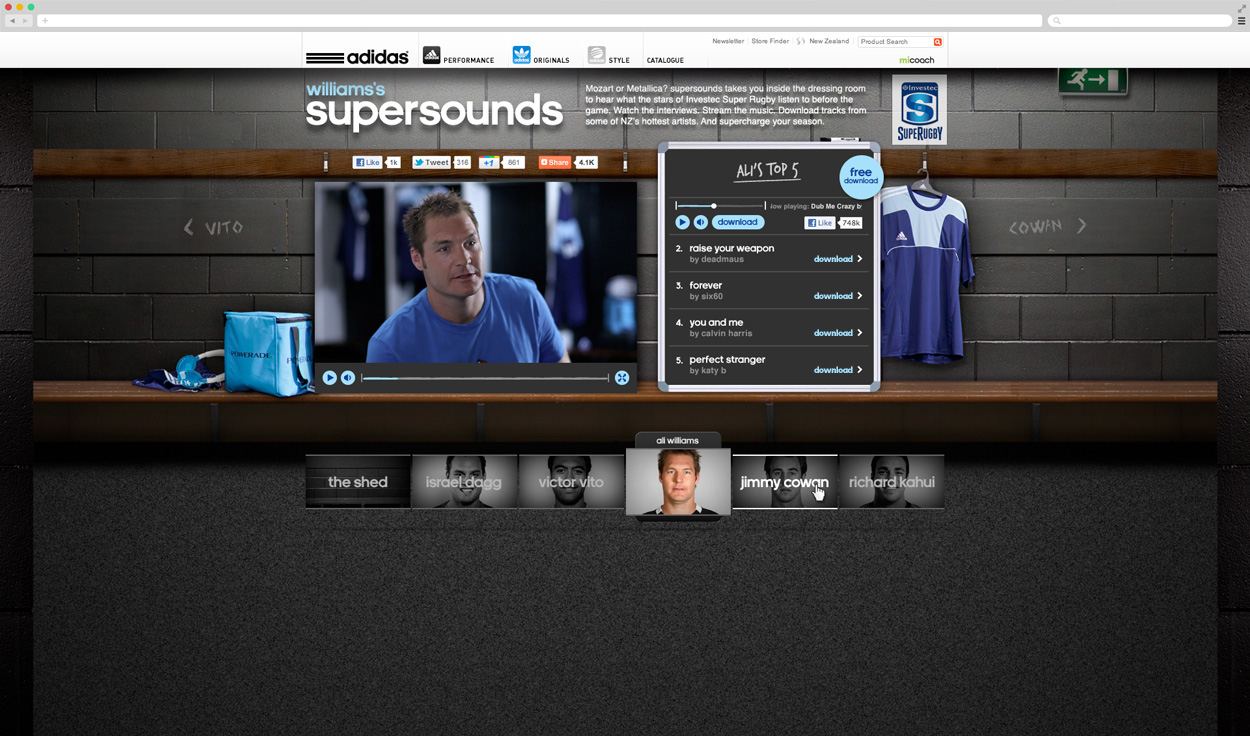The image size is (1250, 736).
Task: Open 'the shed' thumbnail
Action: pos(358,482)
